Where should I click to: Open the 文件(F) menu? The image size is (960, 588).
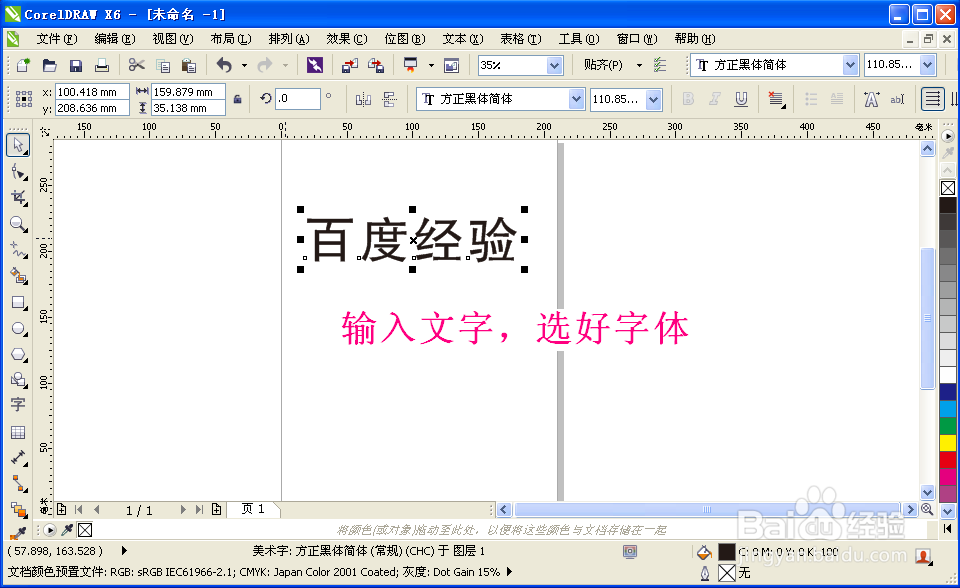pos(57,39)
